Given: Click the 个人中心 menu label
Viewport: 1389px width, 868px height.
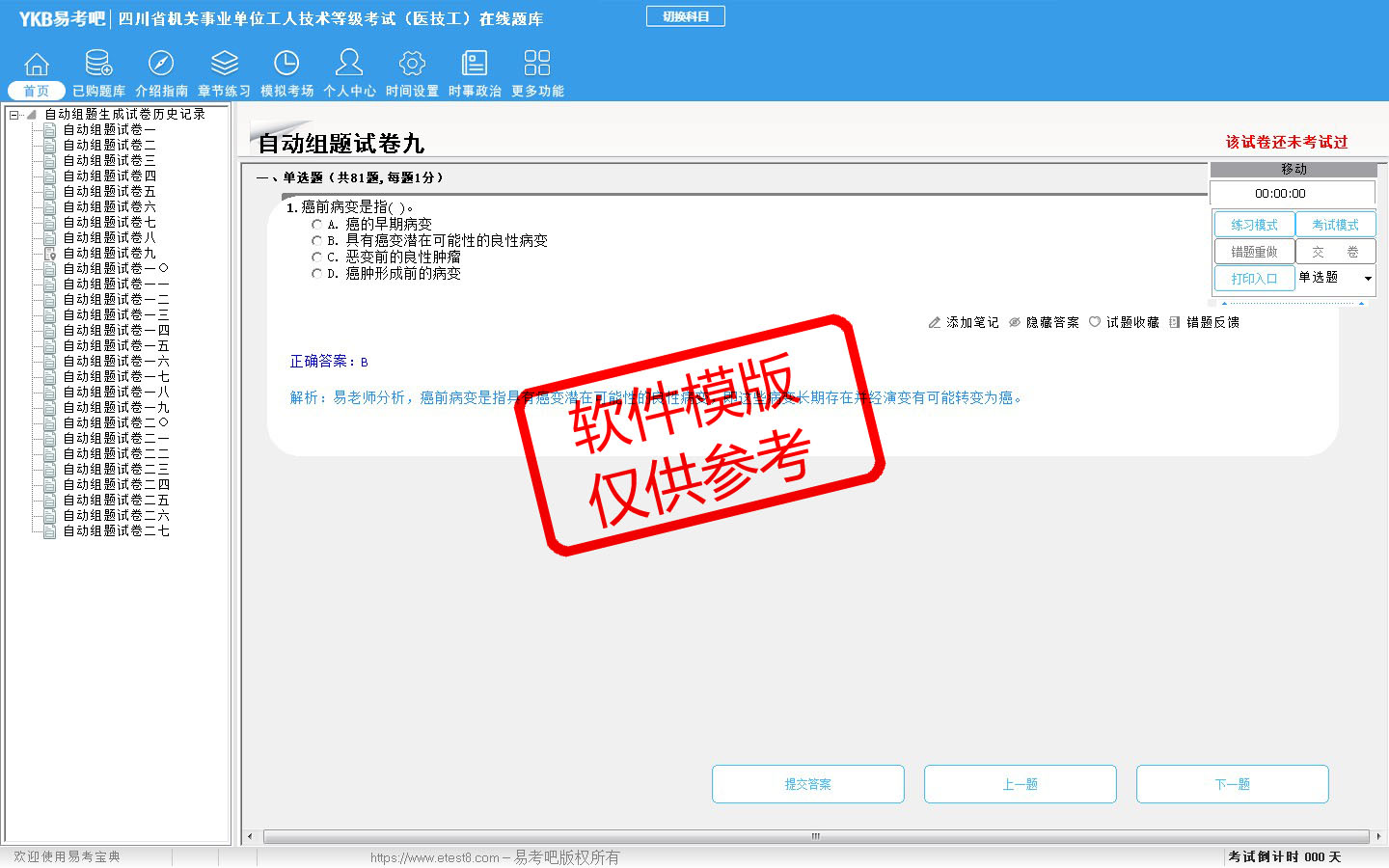Looking at the screenshot, I should coord(349,91).
